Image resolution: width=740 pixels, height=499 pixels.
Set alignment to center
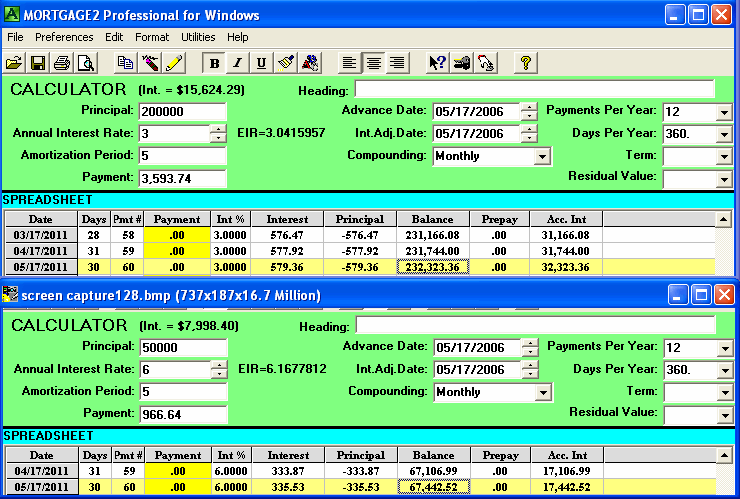point(374,63)
